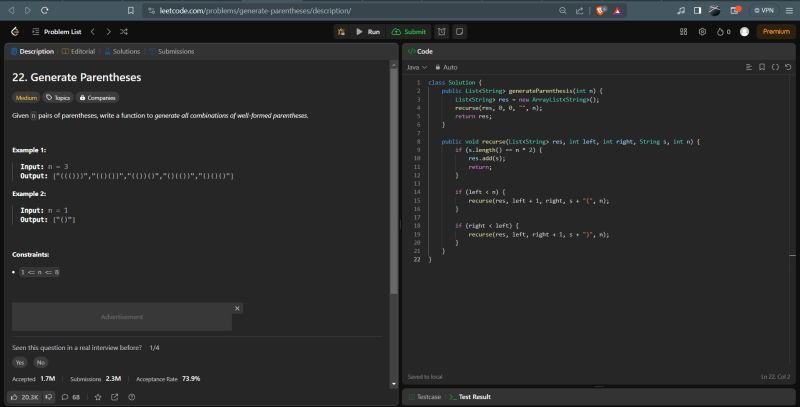Answer No to interview question
Screen dimensions: 800x407
point(41,363)
